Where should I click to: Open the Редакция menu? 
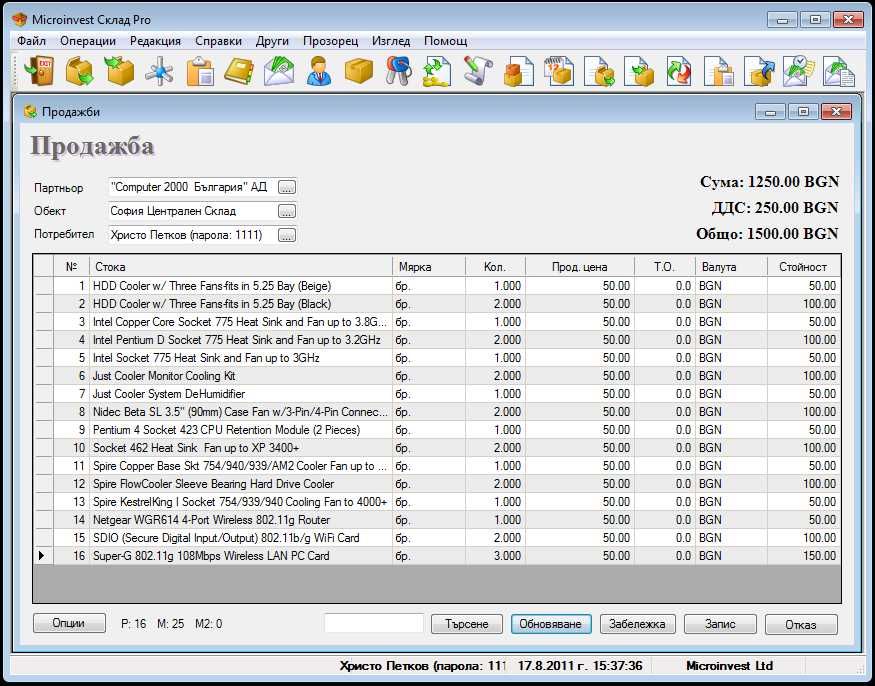point(155,41)
